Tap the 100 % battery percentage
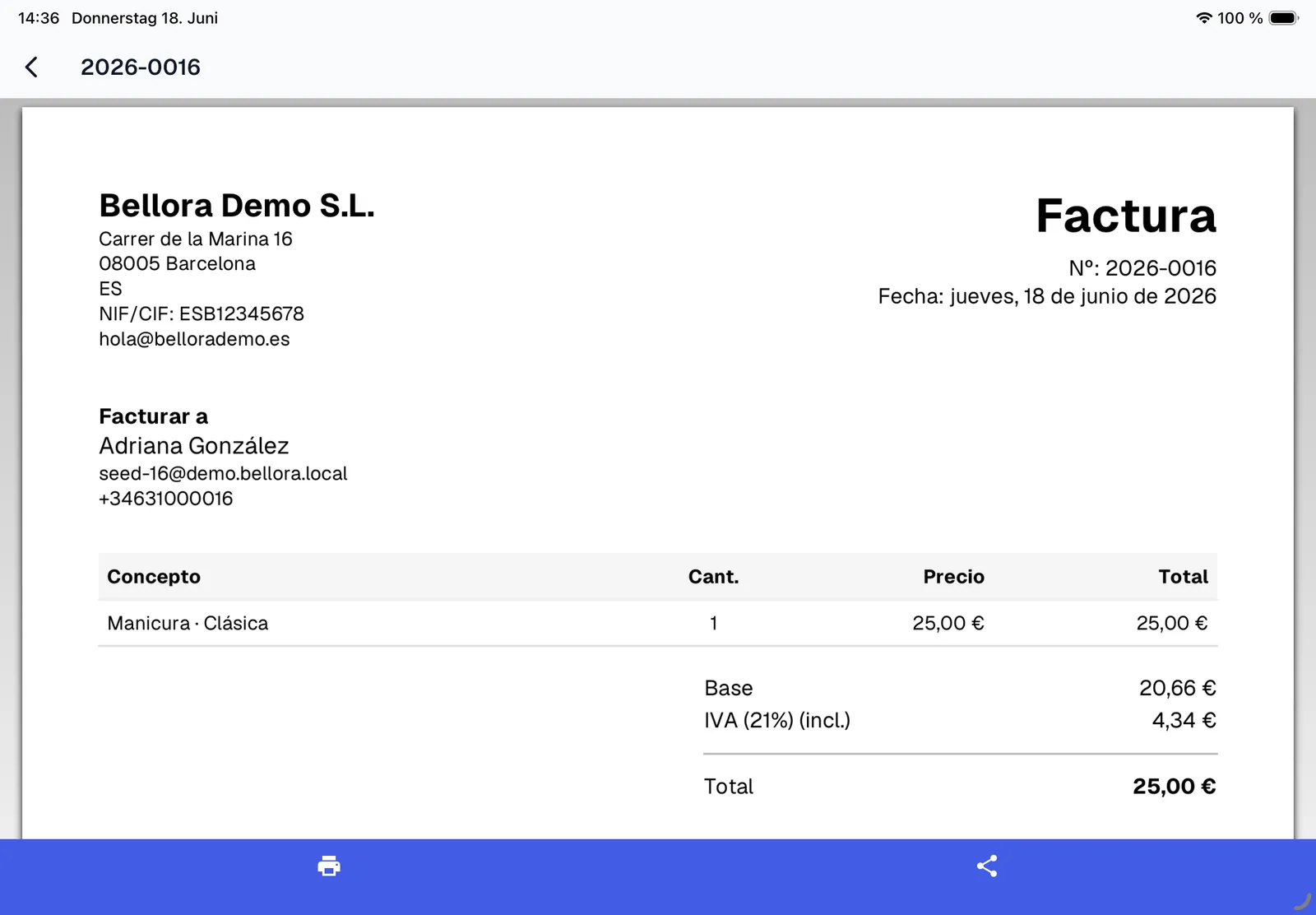This screenshot has height=915, width=1316. pyautogui.click(x=1240, y=18)
